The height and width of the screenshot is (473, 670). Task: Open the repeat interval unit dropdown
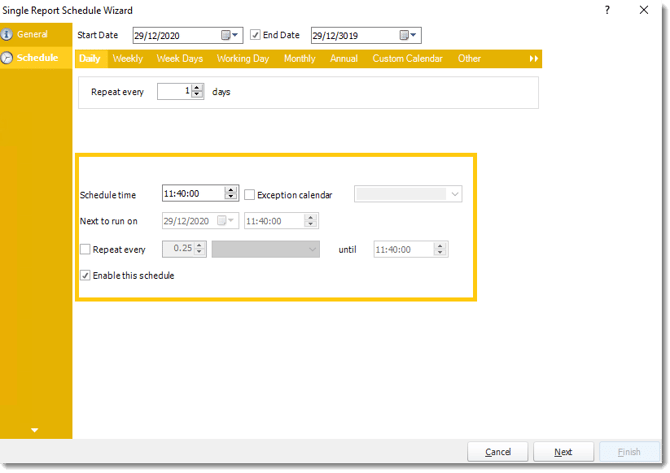[313, 249]
